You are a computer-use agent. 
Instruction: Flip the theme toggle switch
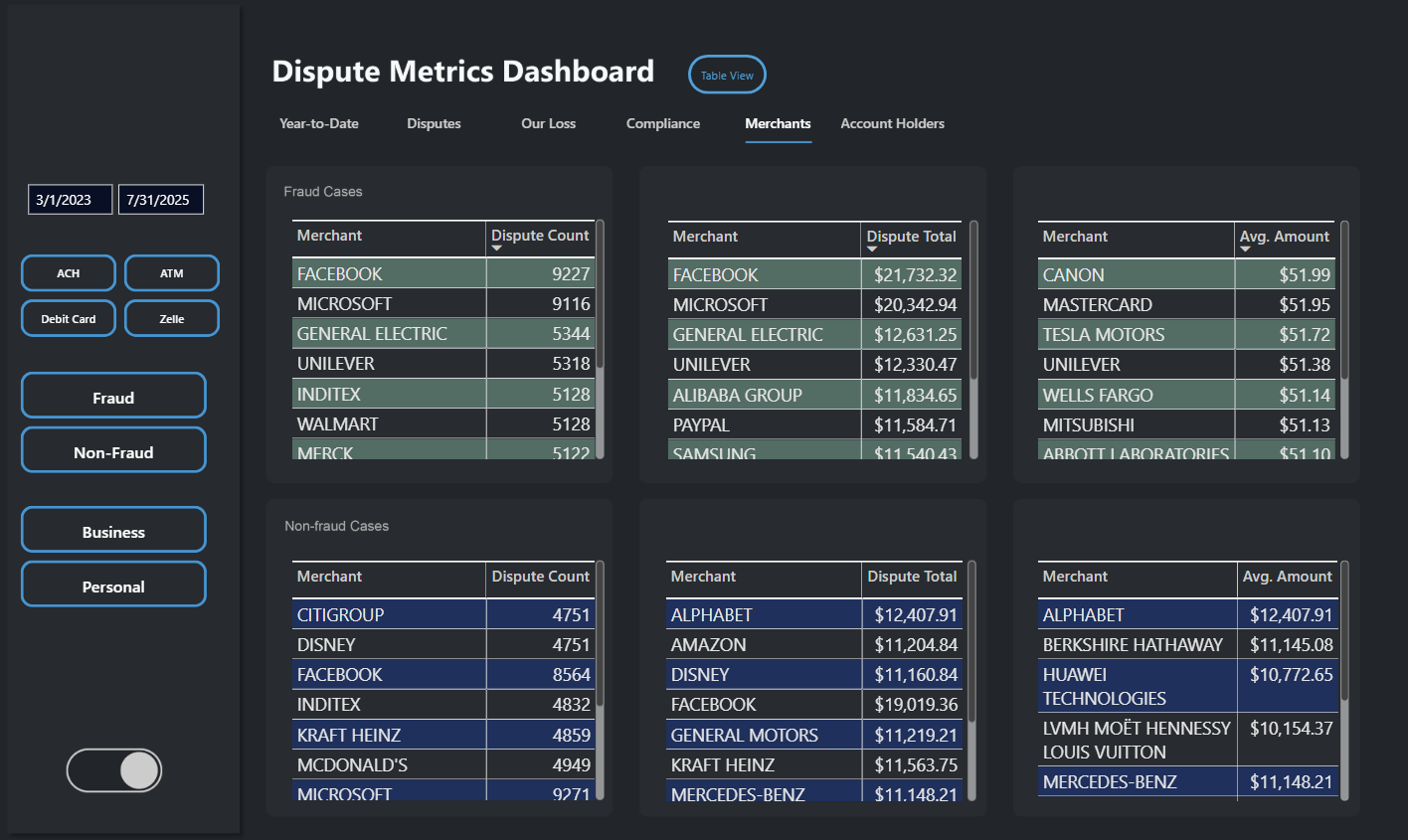click(113, 770)
